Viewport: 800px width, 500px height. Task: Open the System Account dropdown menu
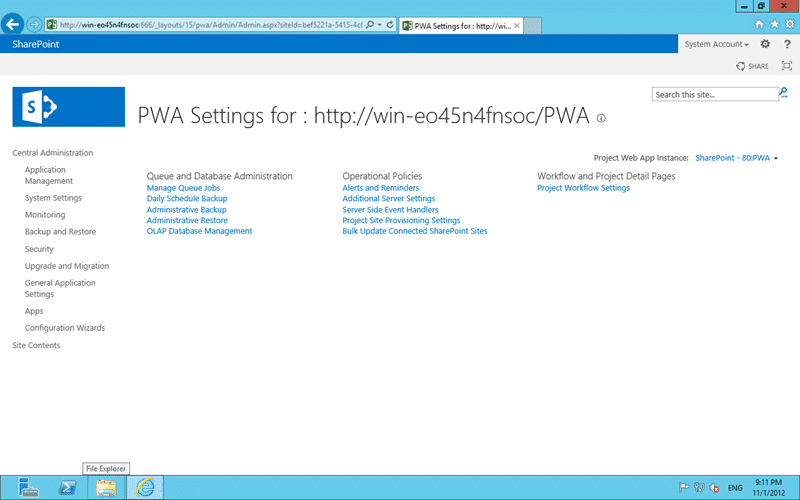pyautogui.click(x=716, y=44)
